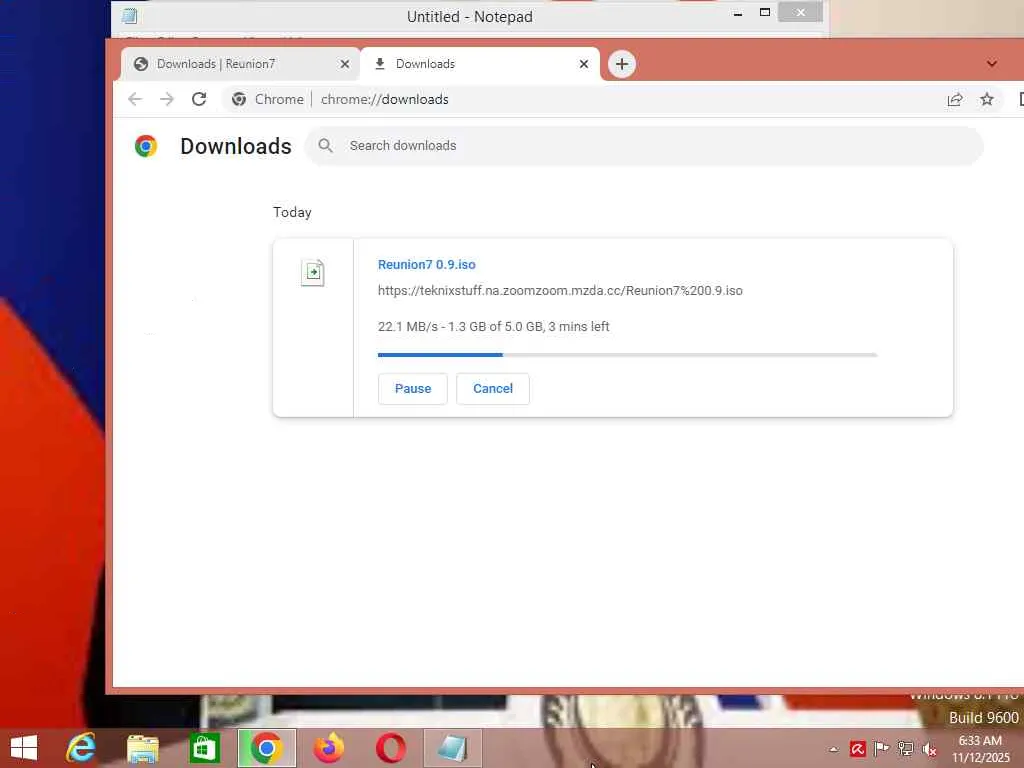
Task: Launch Internet Explorer from the taskbar
Action: pyautogui.click(x=81, y=748)
